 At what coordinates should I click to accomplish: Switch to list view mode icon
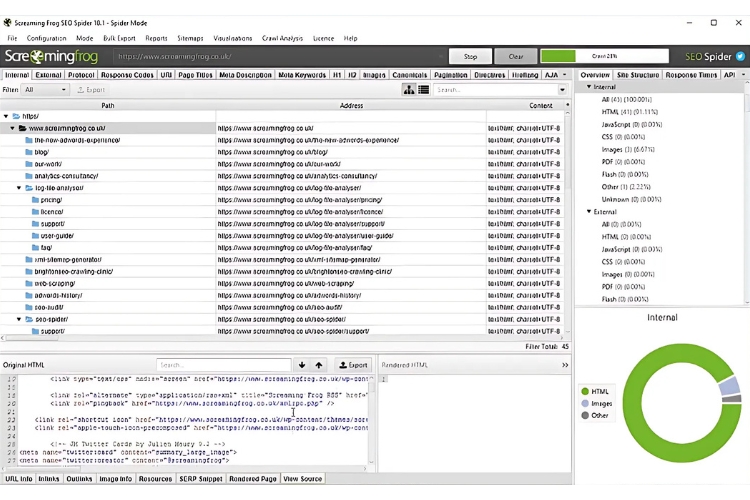point(423,89)
